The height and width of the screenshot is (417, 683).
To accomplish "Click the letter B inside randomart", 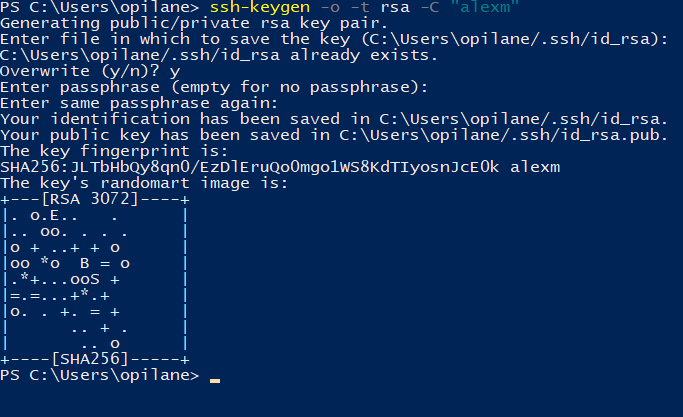I will (85, 263).
